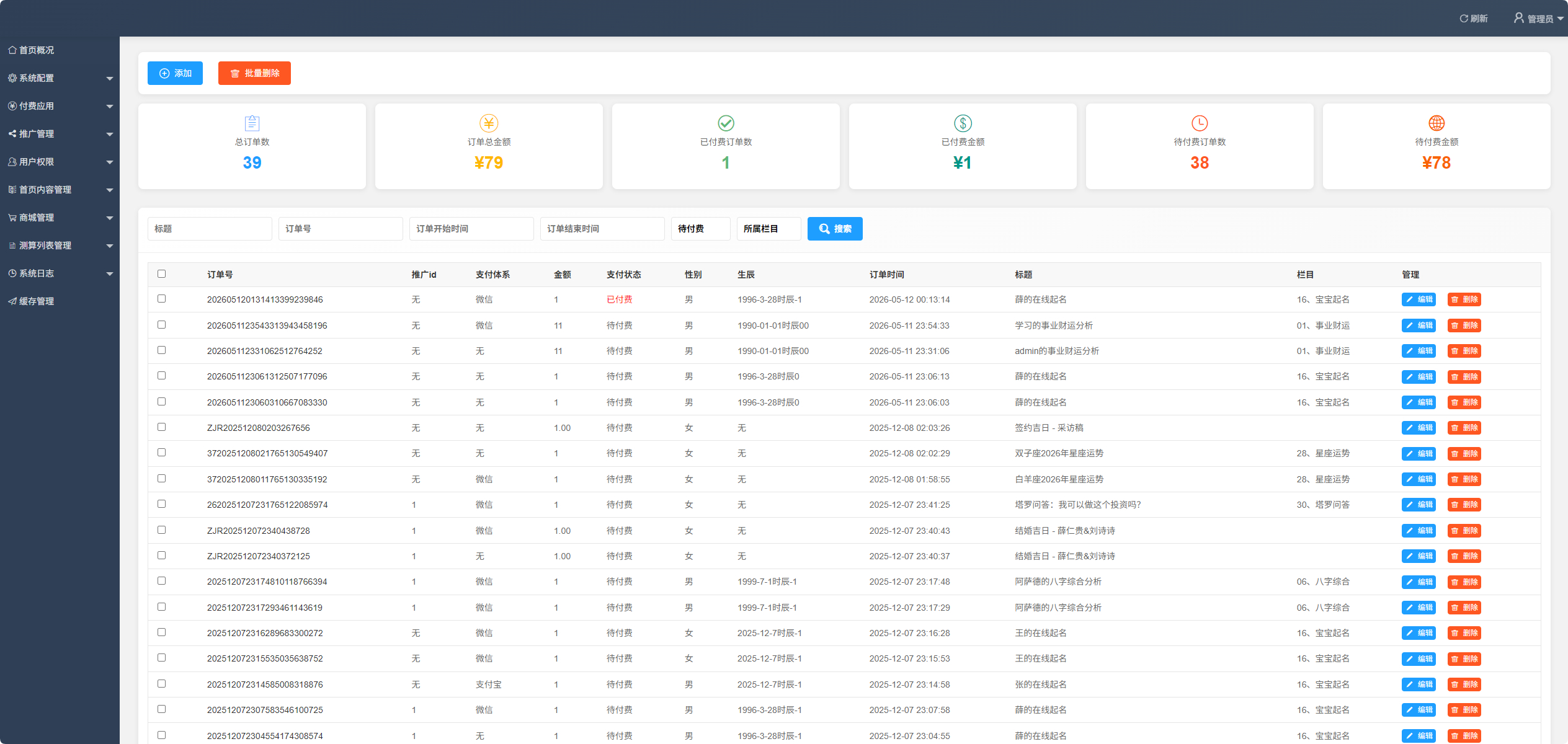Click the total orders clipboard icon

click(x=252, y=123)
